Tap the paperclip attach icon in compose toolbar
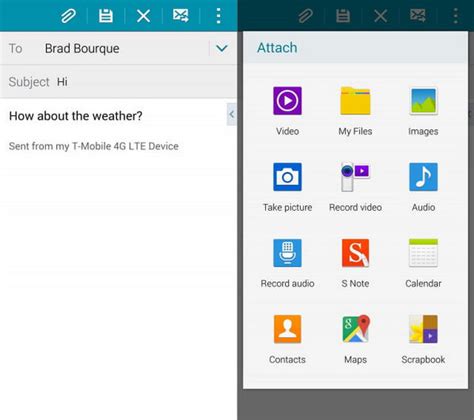The height and width of the screenshot is (420, 474). click(68, 16)
